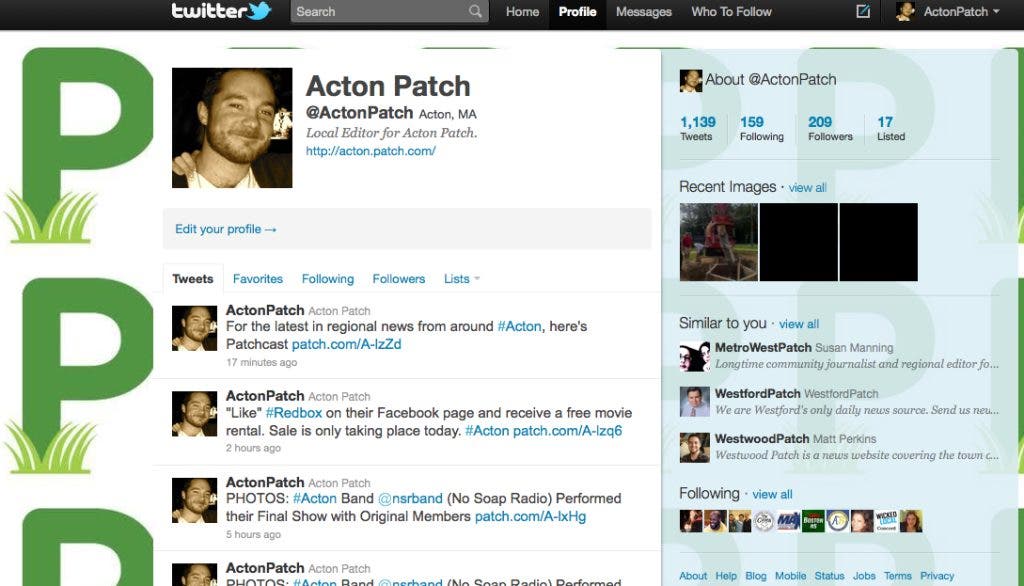This screenshot has width=1024, height=586.
Task: Switch to the Tweets tab
Action: [x=193, y=279]
